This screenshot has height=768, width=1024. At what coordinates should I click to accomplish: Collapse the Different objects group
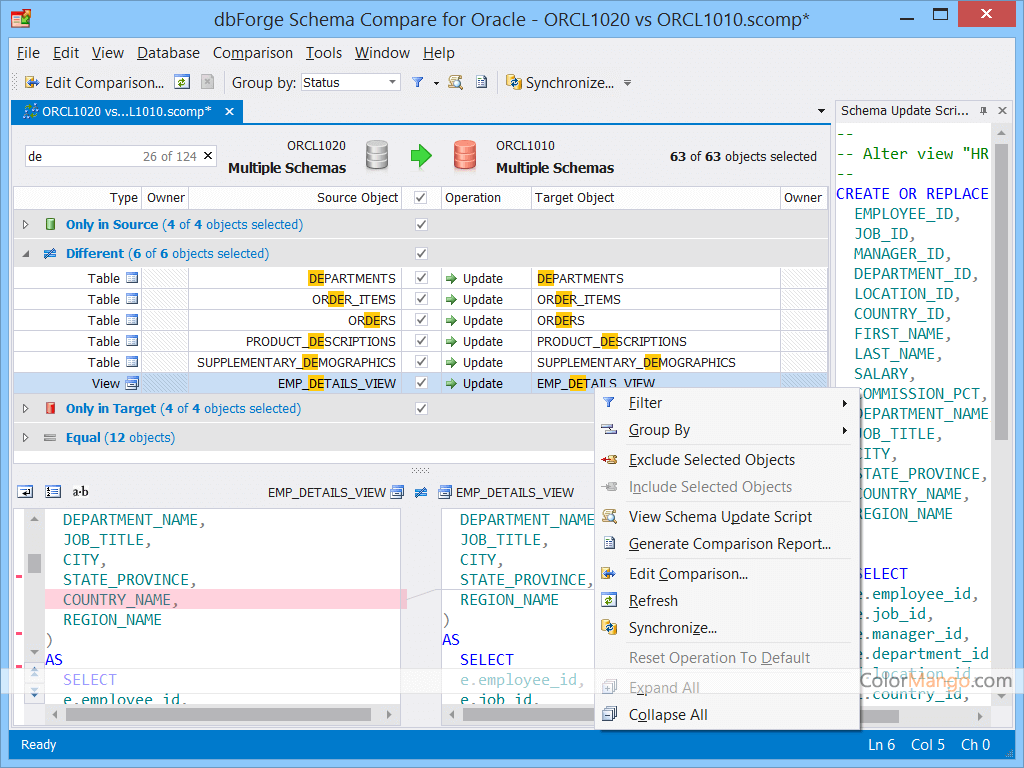pos(25,253)
